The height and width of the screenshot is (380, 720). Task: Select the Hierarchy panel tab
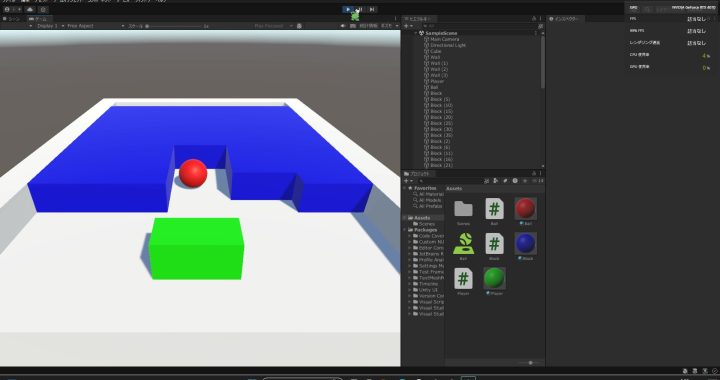pyautogui.click(x=418, y=19)
